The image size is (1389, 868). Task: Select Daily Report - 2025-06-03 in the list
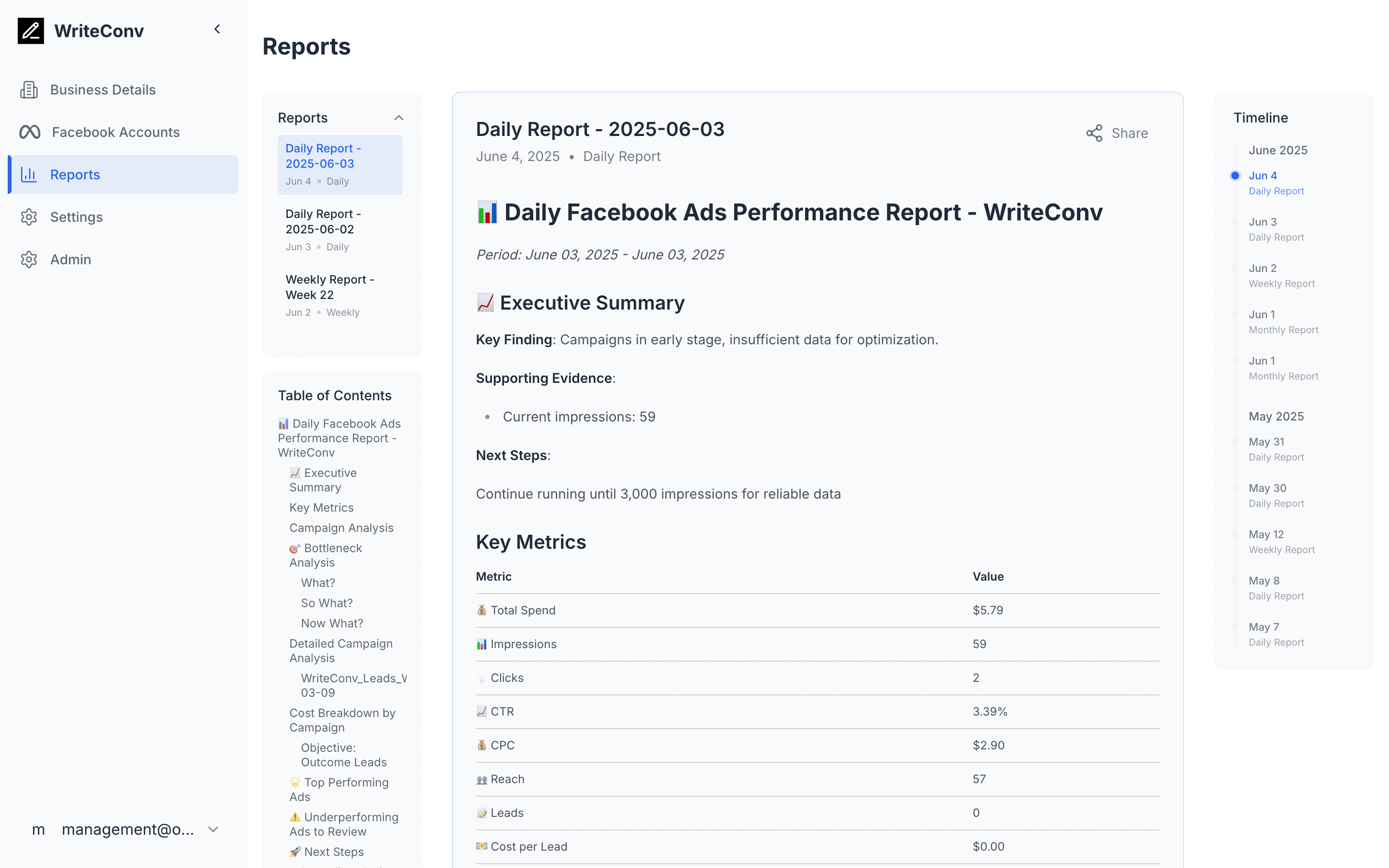(x=340, y=165)
